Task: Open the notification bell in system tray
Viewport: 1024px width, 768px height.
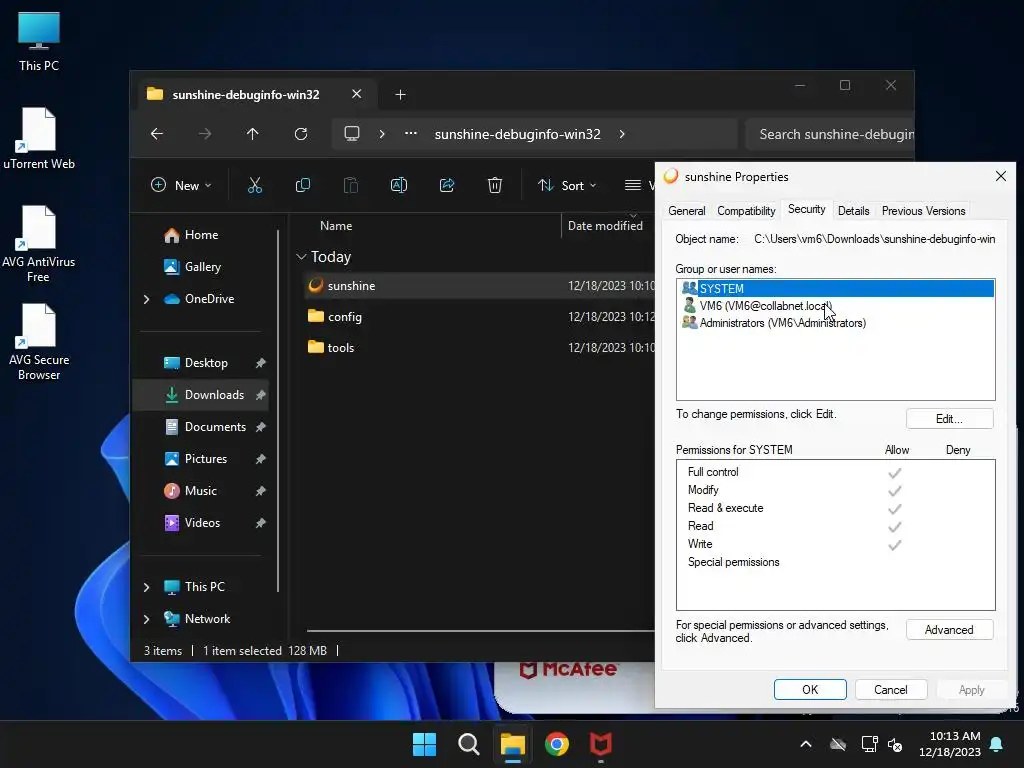Action: point(997,744)
